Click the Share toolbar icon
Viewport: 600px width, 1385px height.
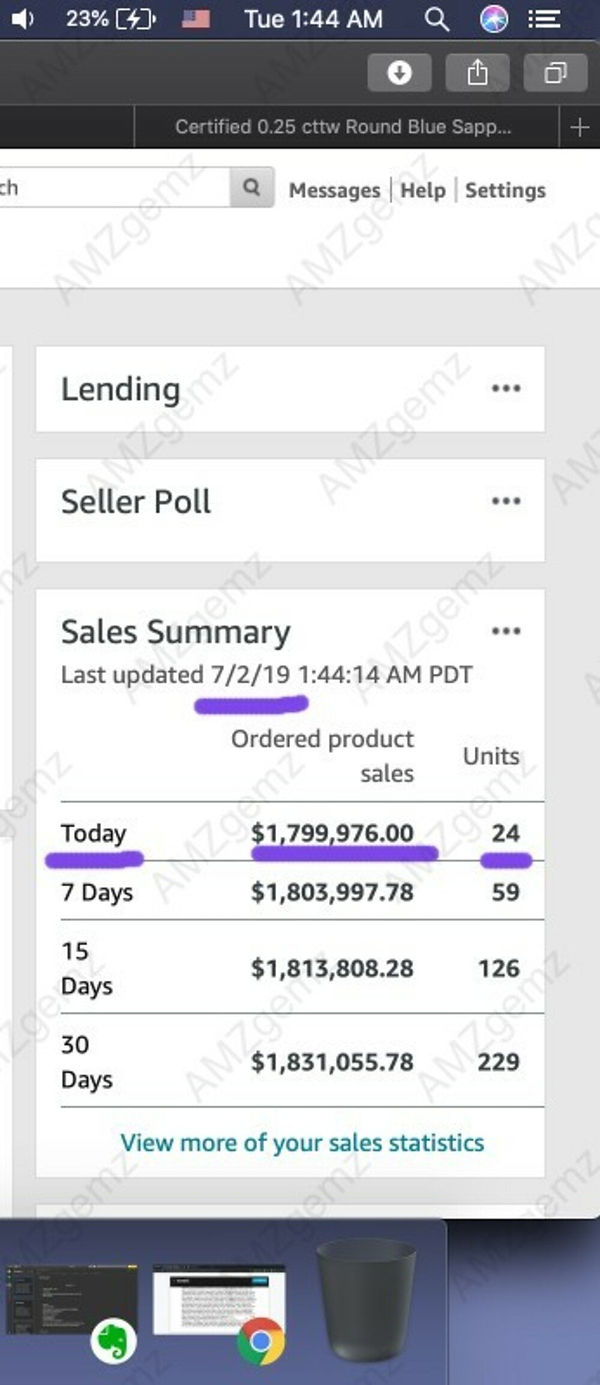click(478, 73)
